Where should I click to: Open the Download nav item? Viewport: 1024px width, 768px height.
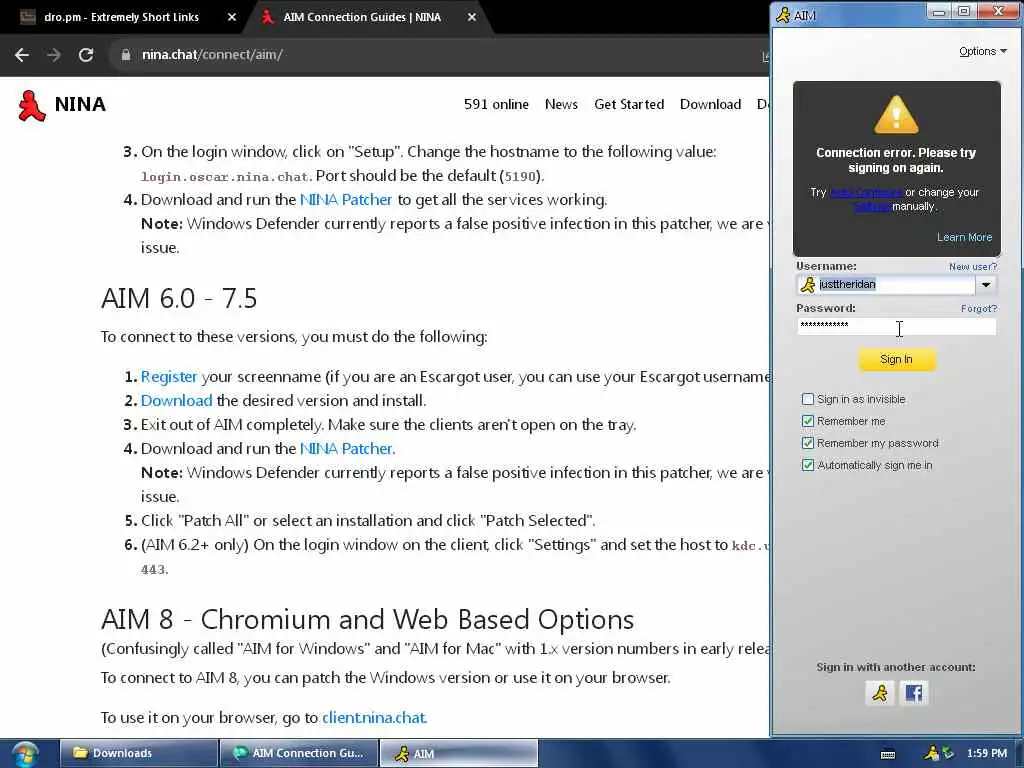711,104
